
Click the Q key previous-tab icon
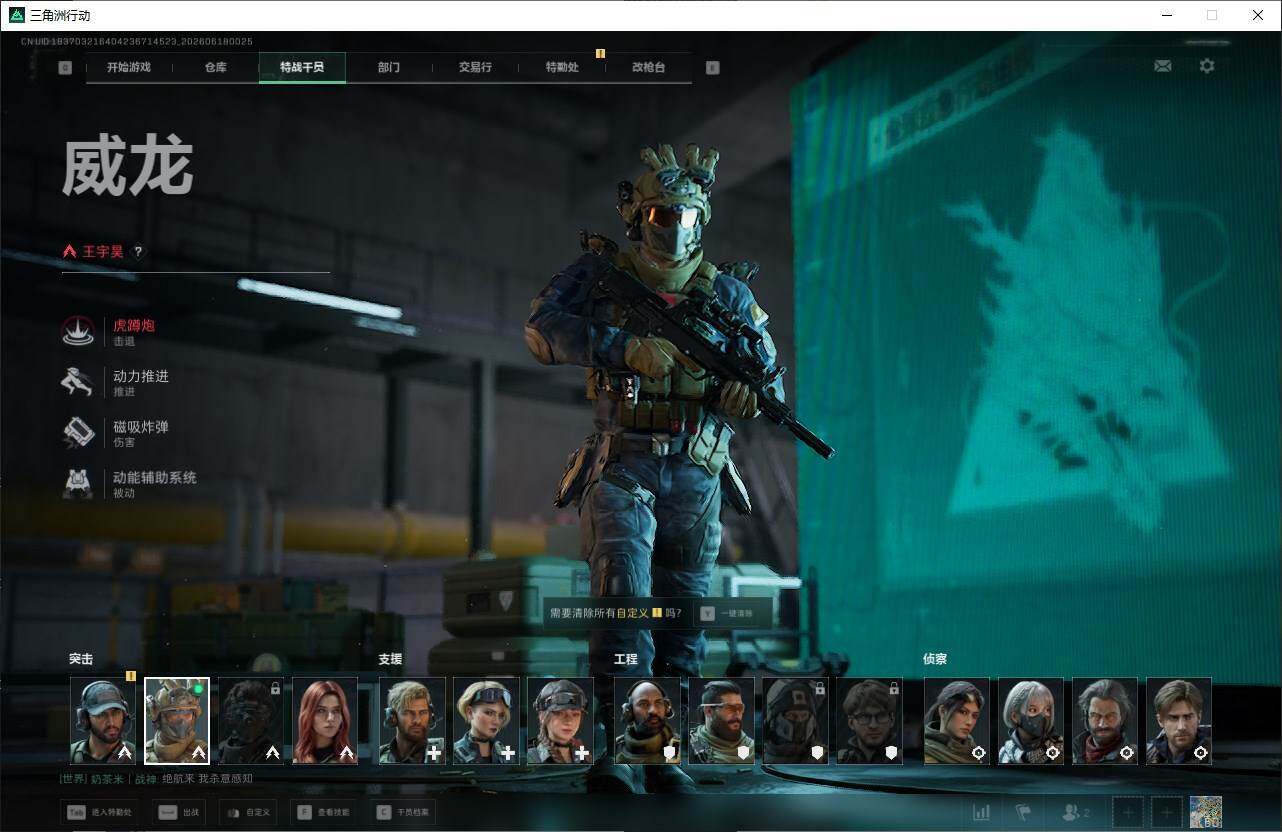pos(65,68)
